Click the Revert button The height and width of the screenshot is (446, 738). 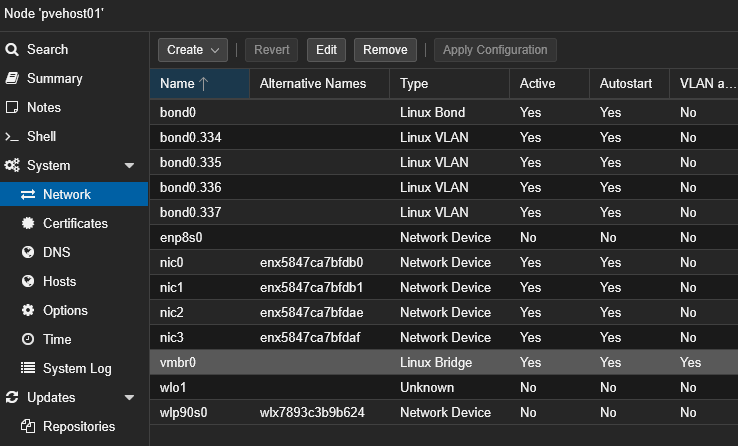click(272, 50)
